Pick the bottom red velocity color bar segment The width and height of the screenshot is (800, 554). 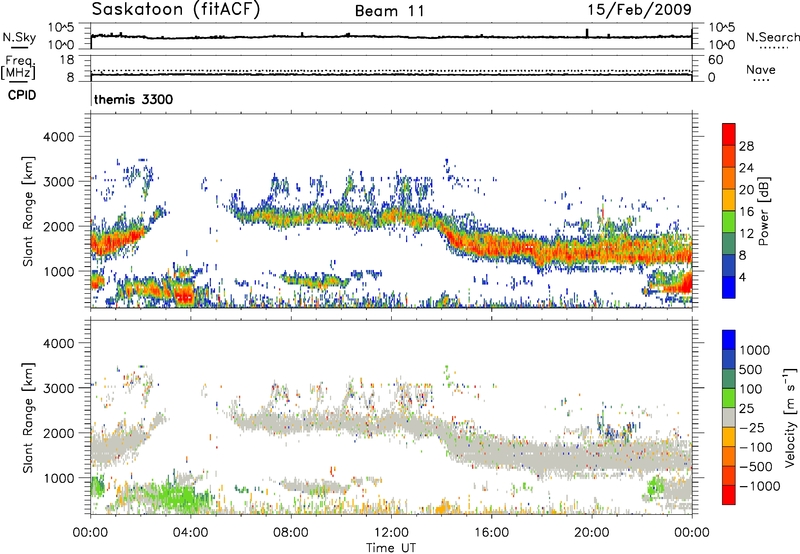click(729, 495)
